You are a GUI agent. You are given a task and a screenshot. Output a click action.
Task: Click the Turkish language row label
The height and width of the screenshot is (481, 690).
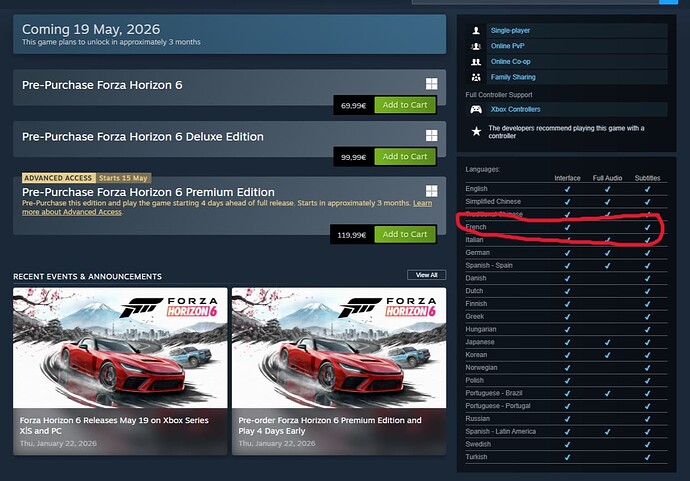(476, 456)
